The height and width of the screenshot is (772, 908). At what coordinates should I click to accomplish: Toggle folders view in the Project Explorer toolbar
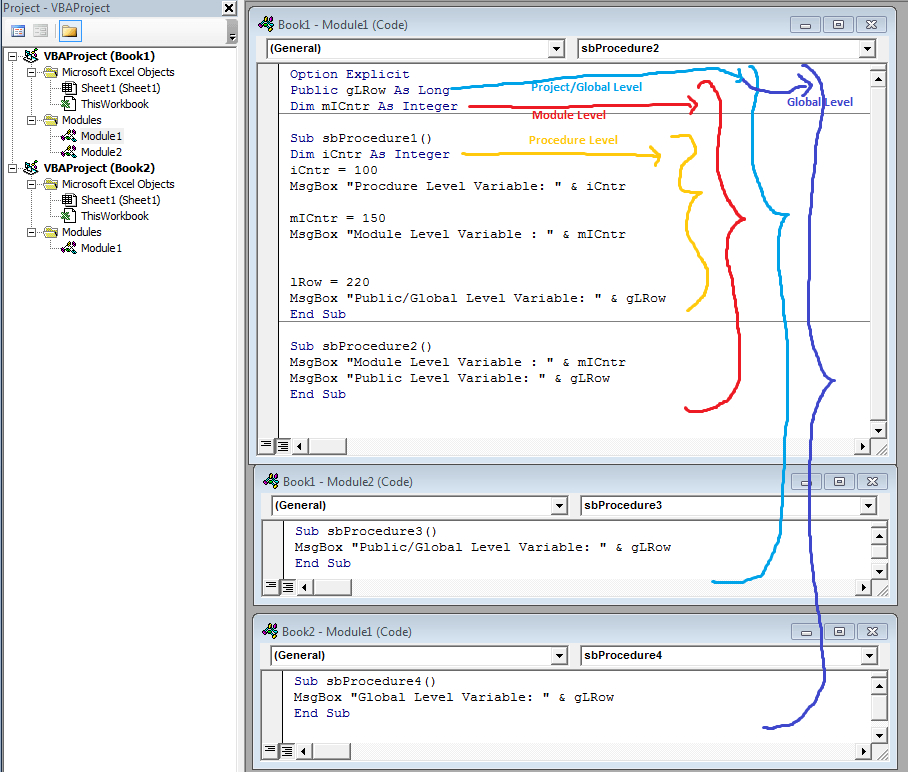71,30
